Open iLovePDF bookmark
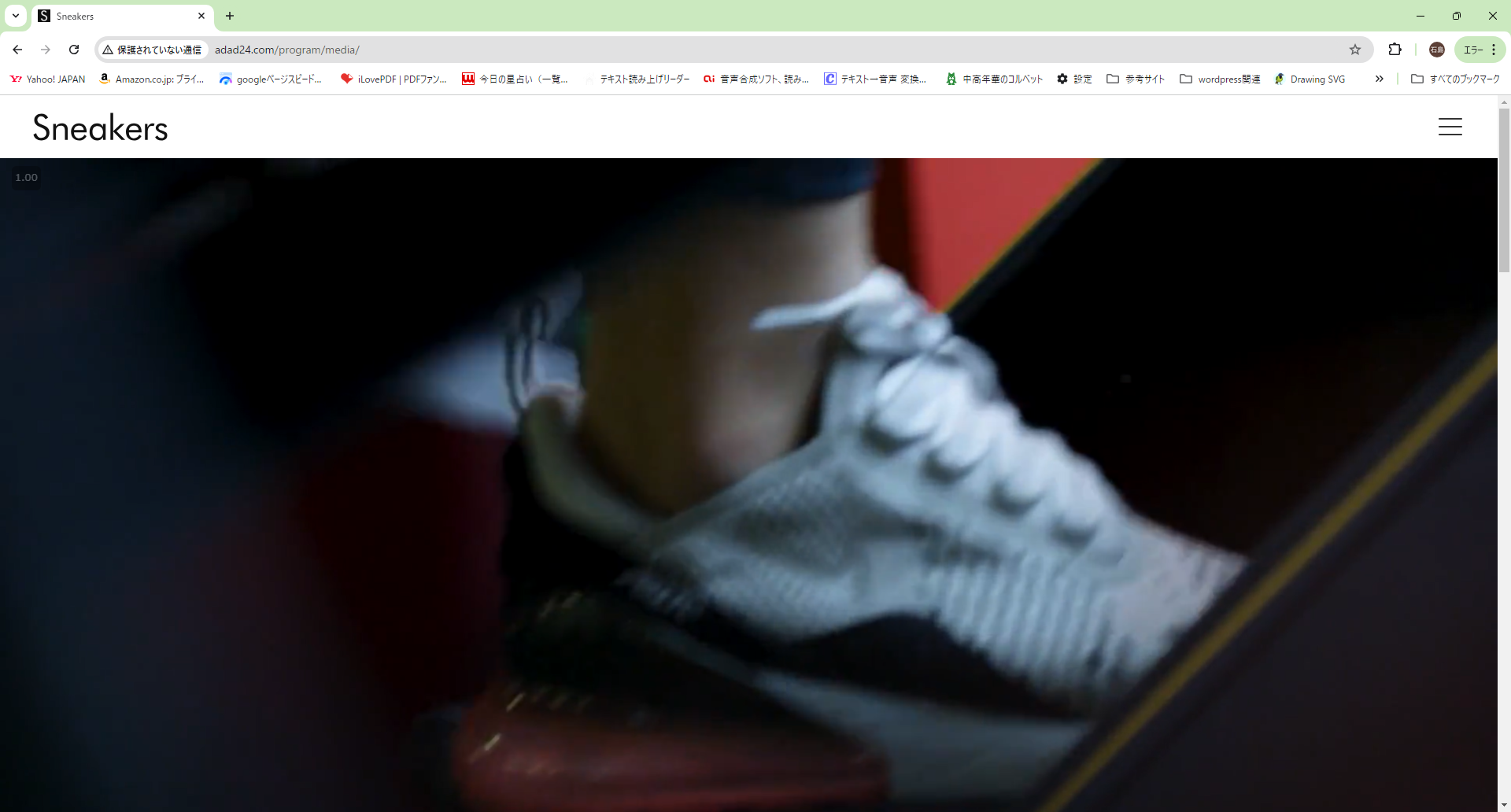 click(x=393, y=79)
